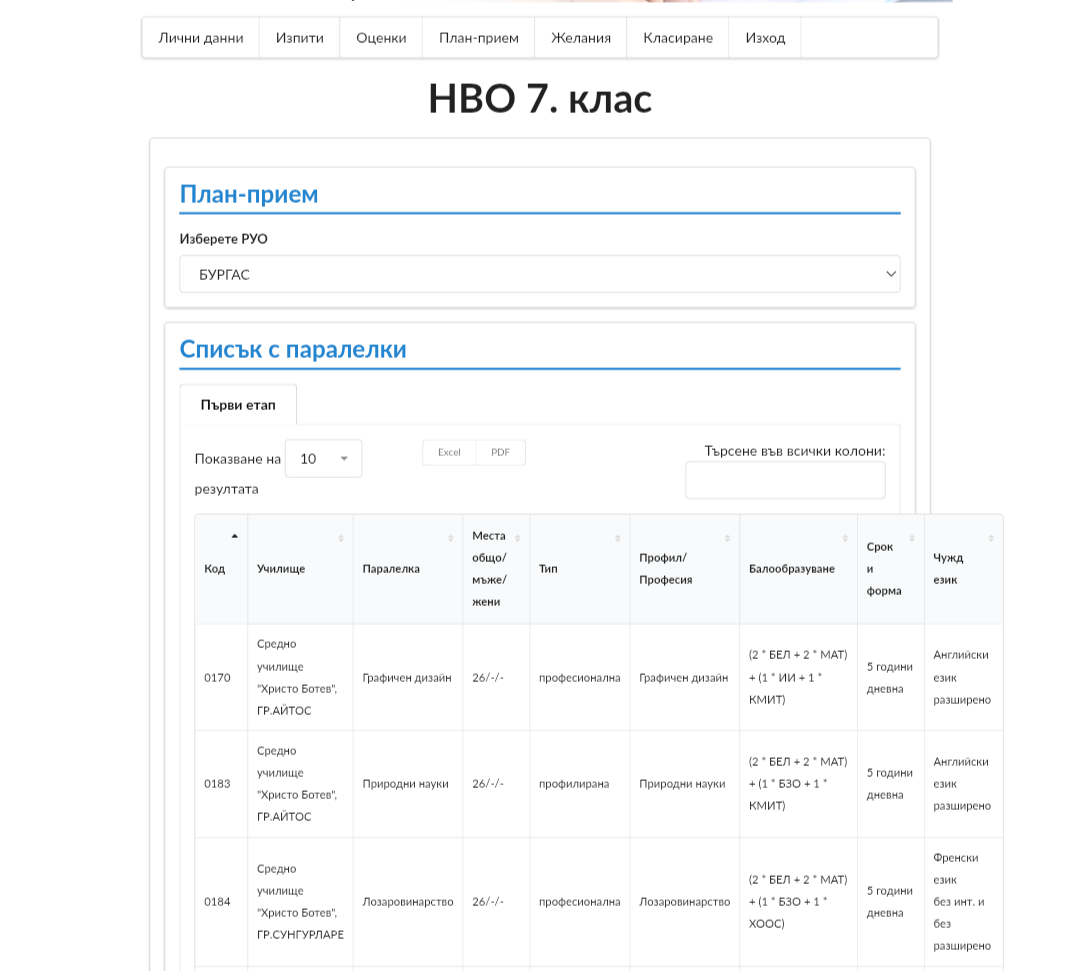This screenshot has width=1080, height=971.
Task: Sort by the Чужд език column header
Action: pyautogui.click(x=964, y=569)
